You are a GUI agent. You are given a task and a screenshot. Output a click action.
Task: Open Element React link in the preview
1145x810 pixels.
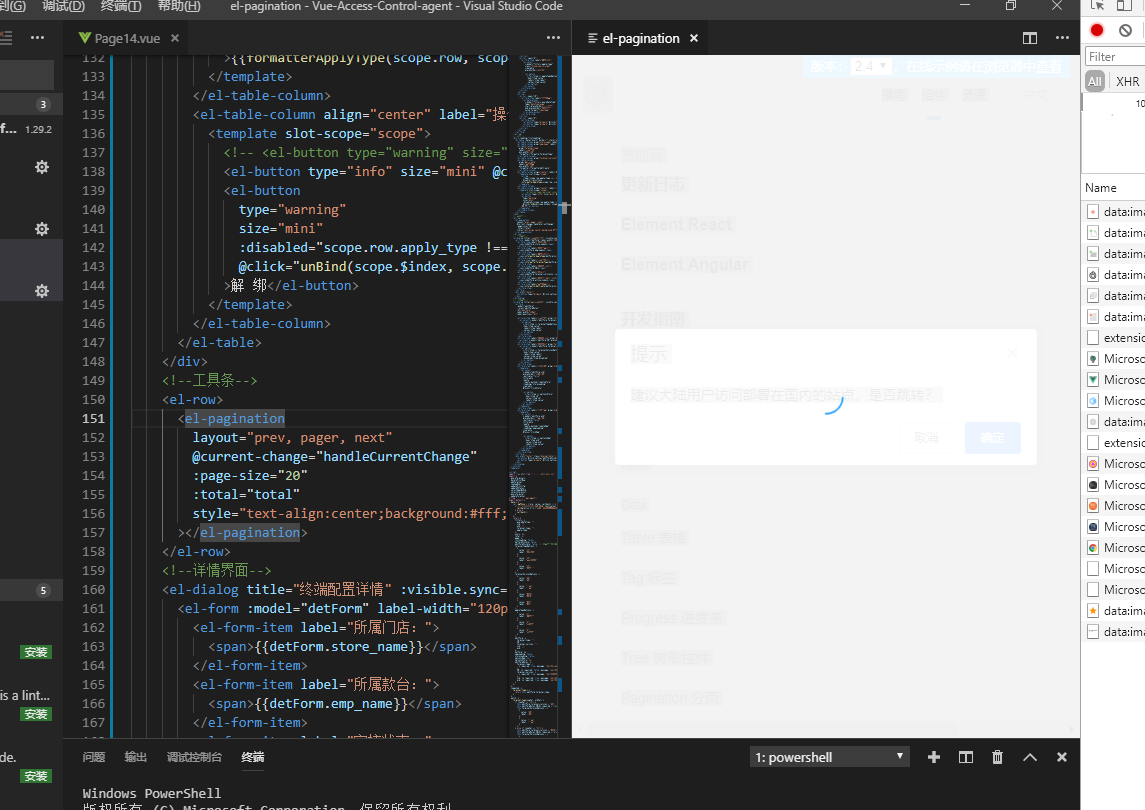[x=676, y=224]
